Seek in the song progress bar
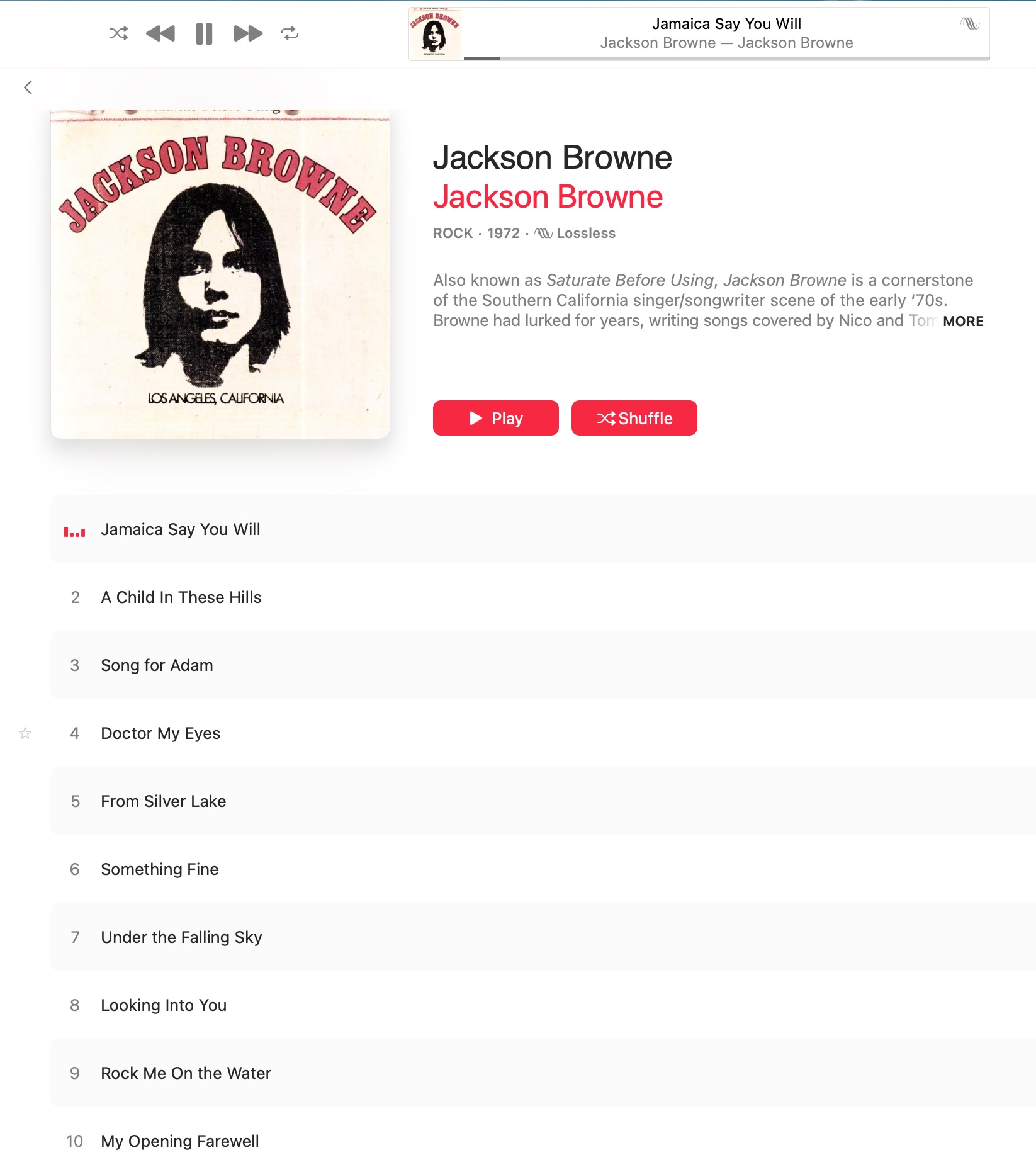This screenshot has height=1167, width=1036. (x=727, y=59)
